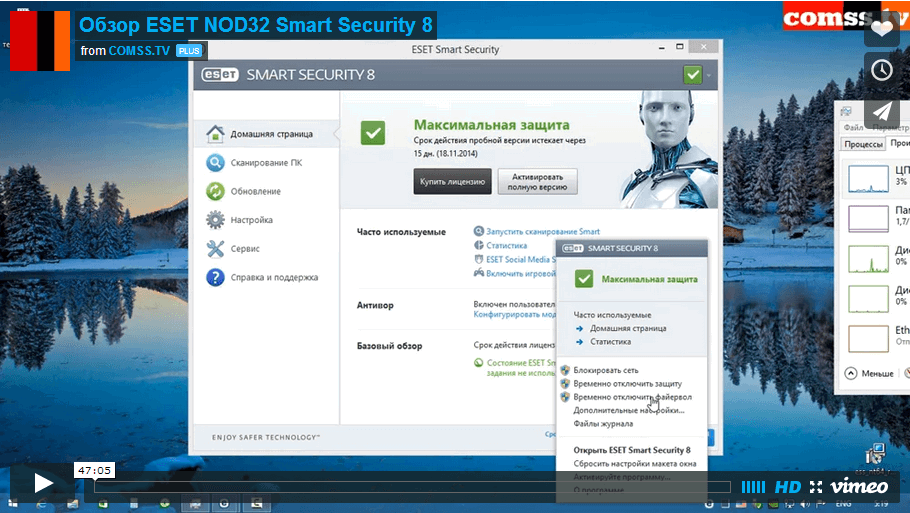Choose 'Статистика' in the tray popup
Screen dimensions: 910x513
coord(611,342)
